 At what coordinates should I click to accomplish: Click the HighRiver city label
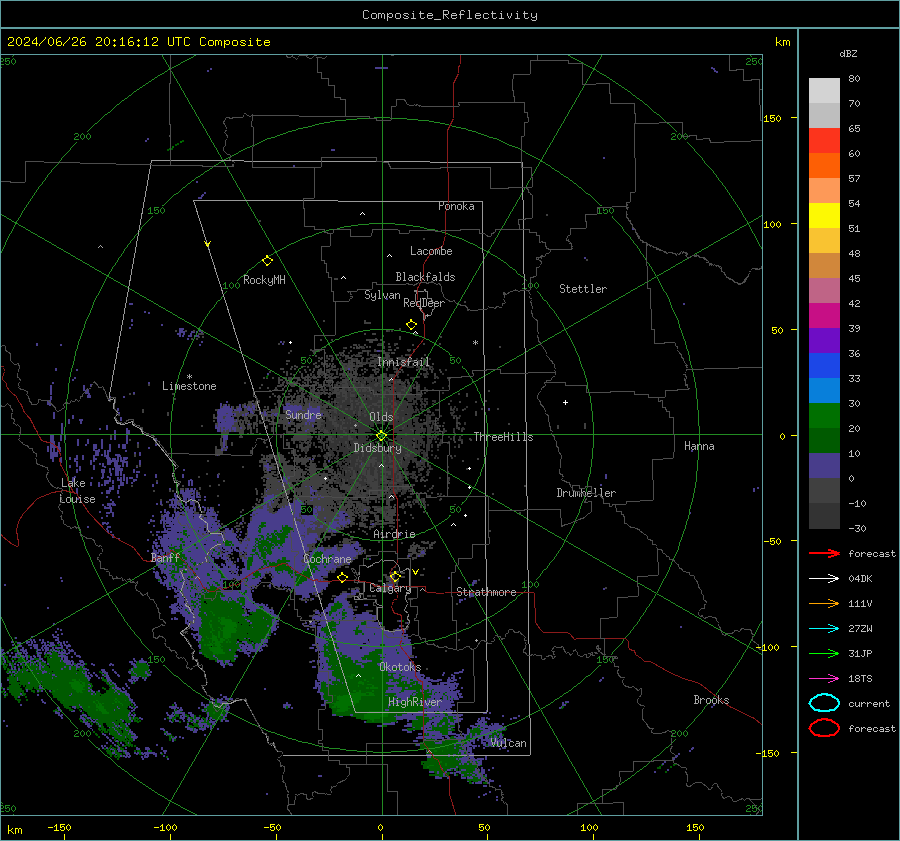point(415,702)
